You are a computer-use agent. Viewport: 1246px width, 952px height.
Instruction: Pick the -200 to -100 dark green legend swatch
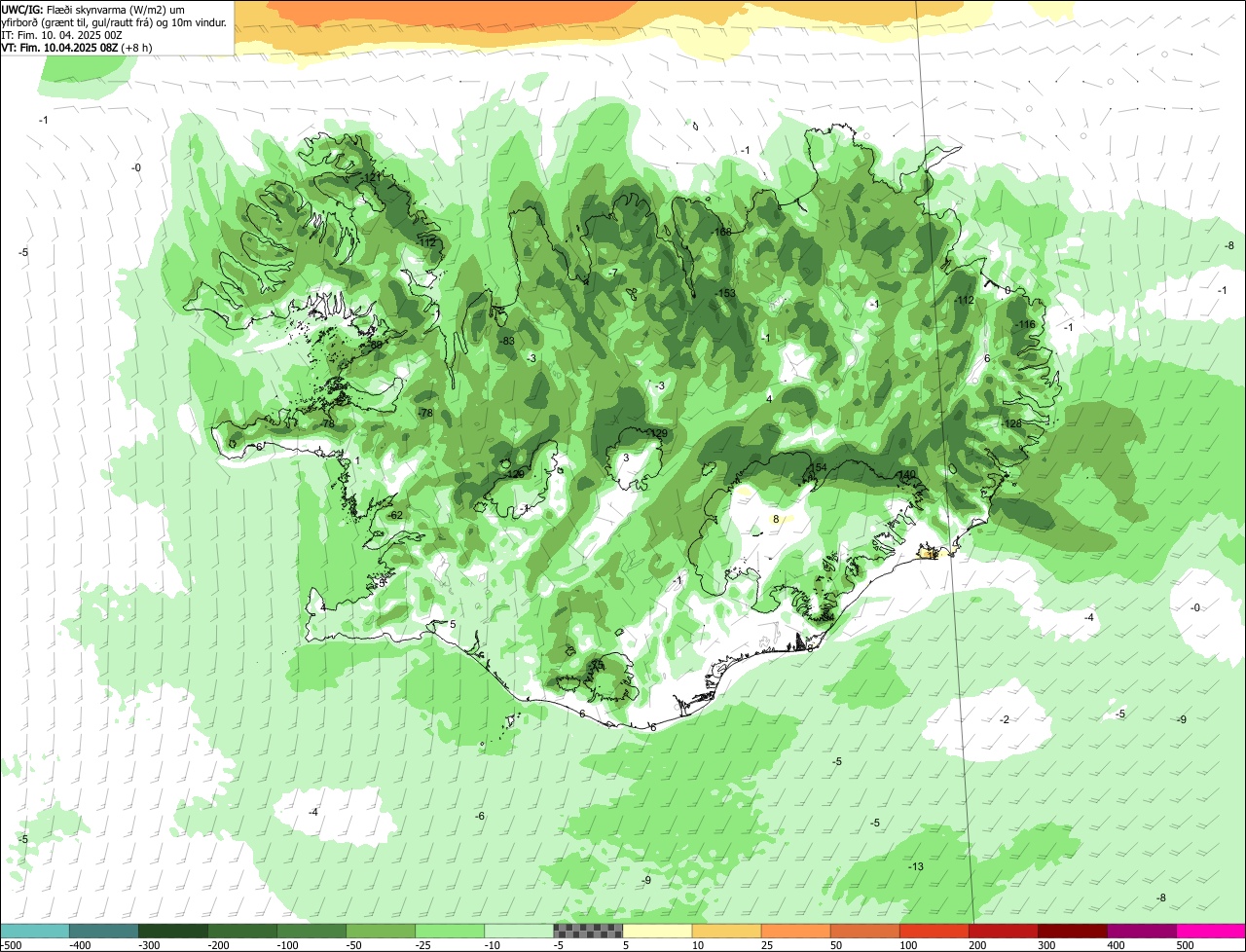click(242, 930)
